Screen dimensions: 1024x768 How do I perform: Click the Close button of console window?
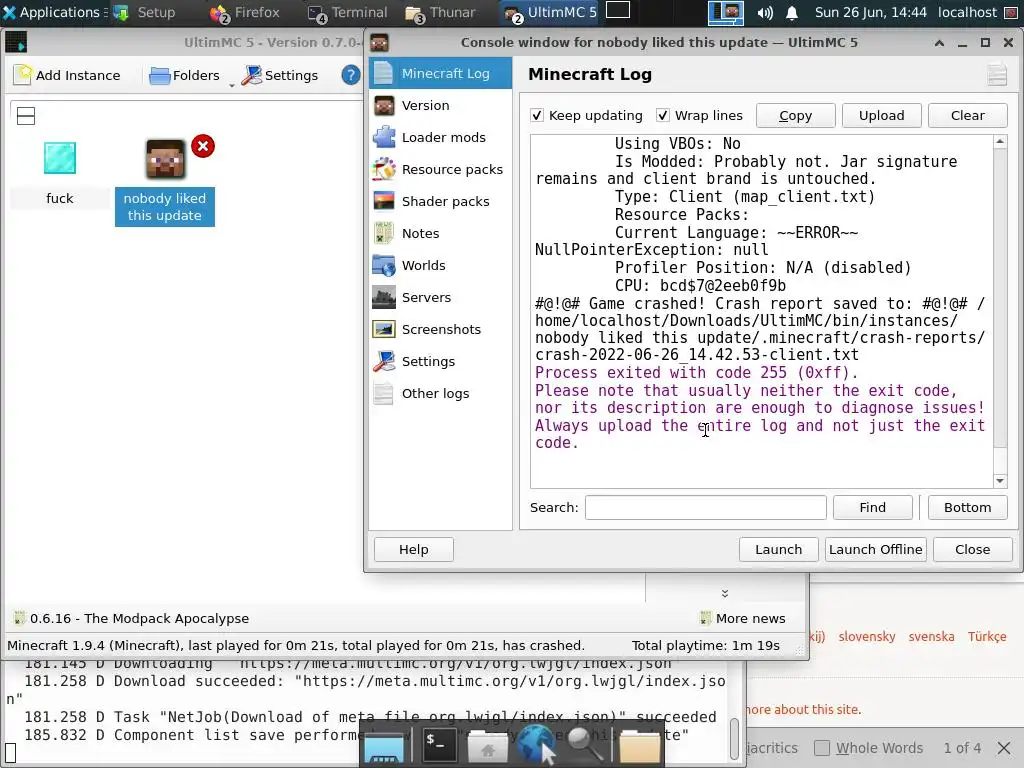point(972,549)
